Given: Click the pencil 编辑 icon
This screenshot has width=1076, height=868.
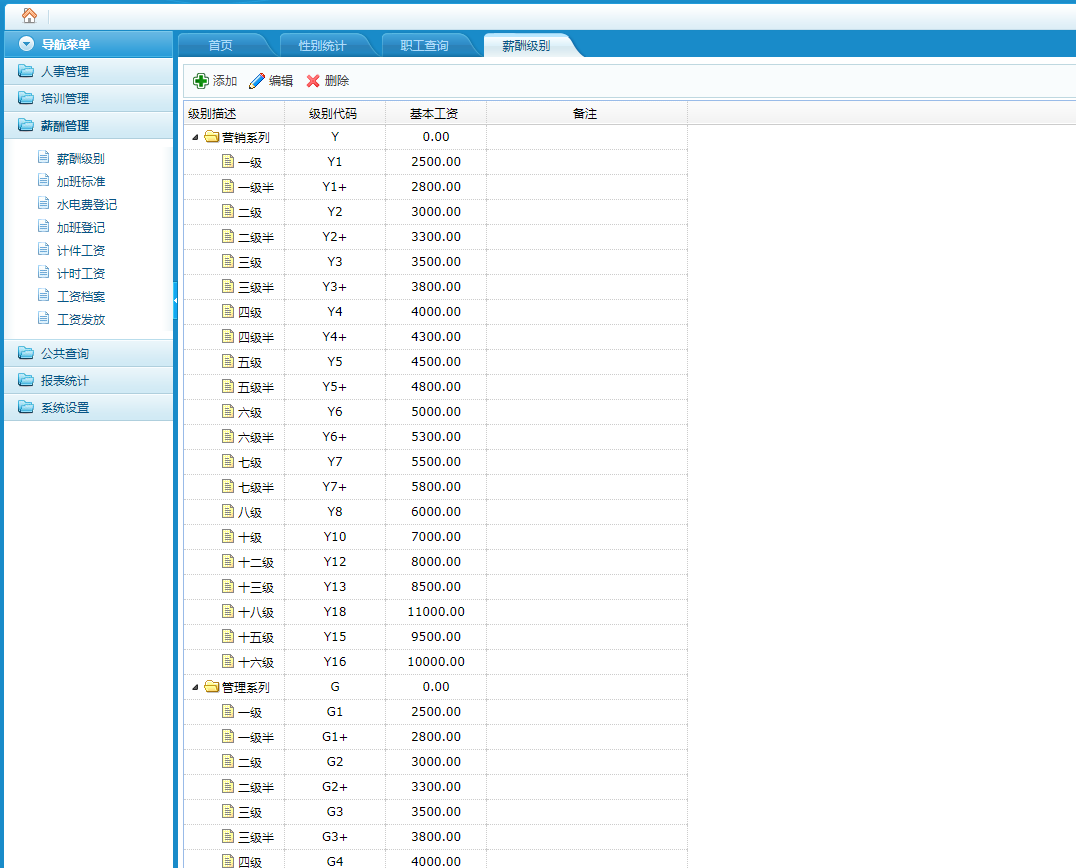Looking at the screenshot, I should tap(257, 81).
